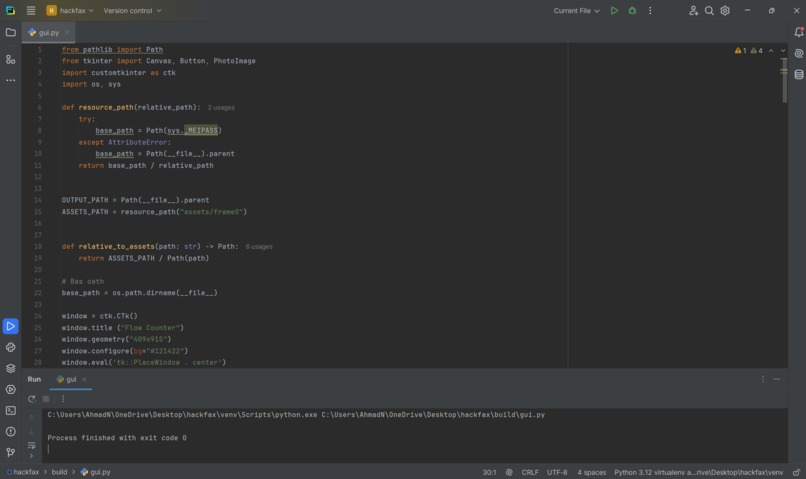Viewport: 806px width, 479px height.
Task: Toggle the Run tool window icon in sidebar
Action: pos(10,326)
